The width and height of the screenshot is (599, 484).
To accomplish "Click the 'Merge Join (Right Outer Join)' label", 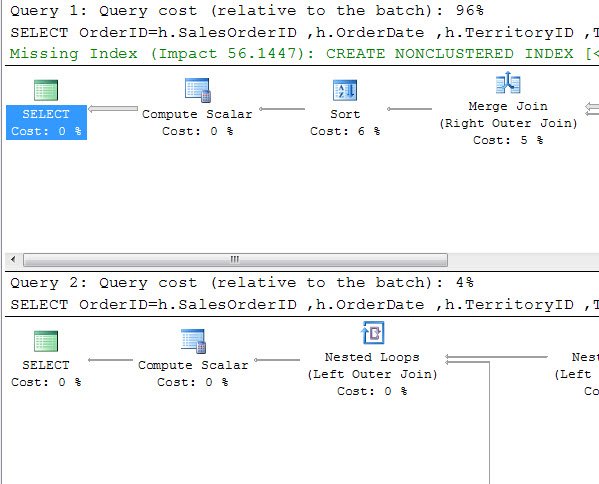I will pyautogui.click(x=508, y=115).
